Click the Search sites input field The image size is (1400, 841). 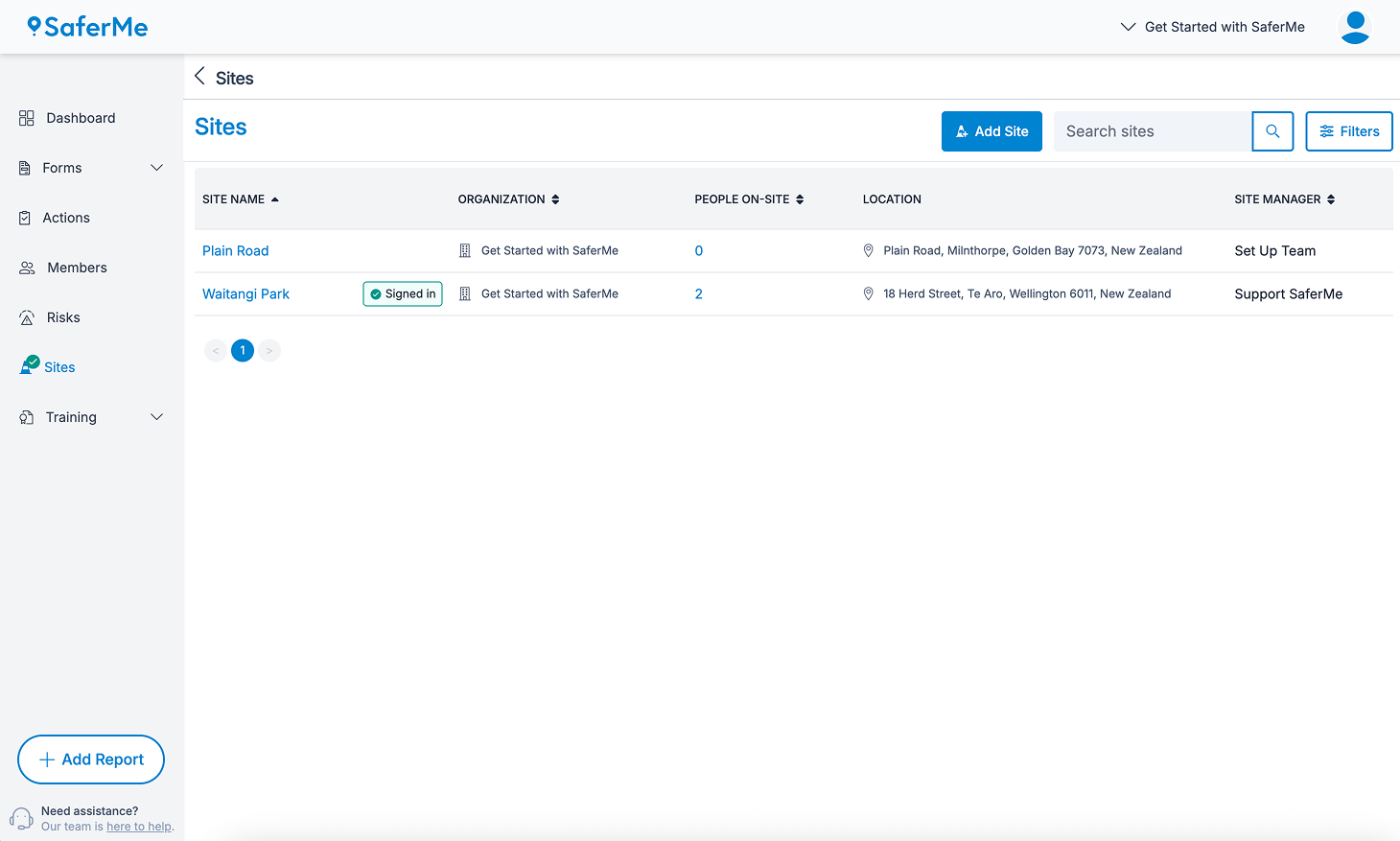click(x=1153, y=131)
